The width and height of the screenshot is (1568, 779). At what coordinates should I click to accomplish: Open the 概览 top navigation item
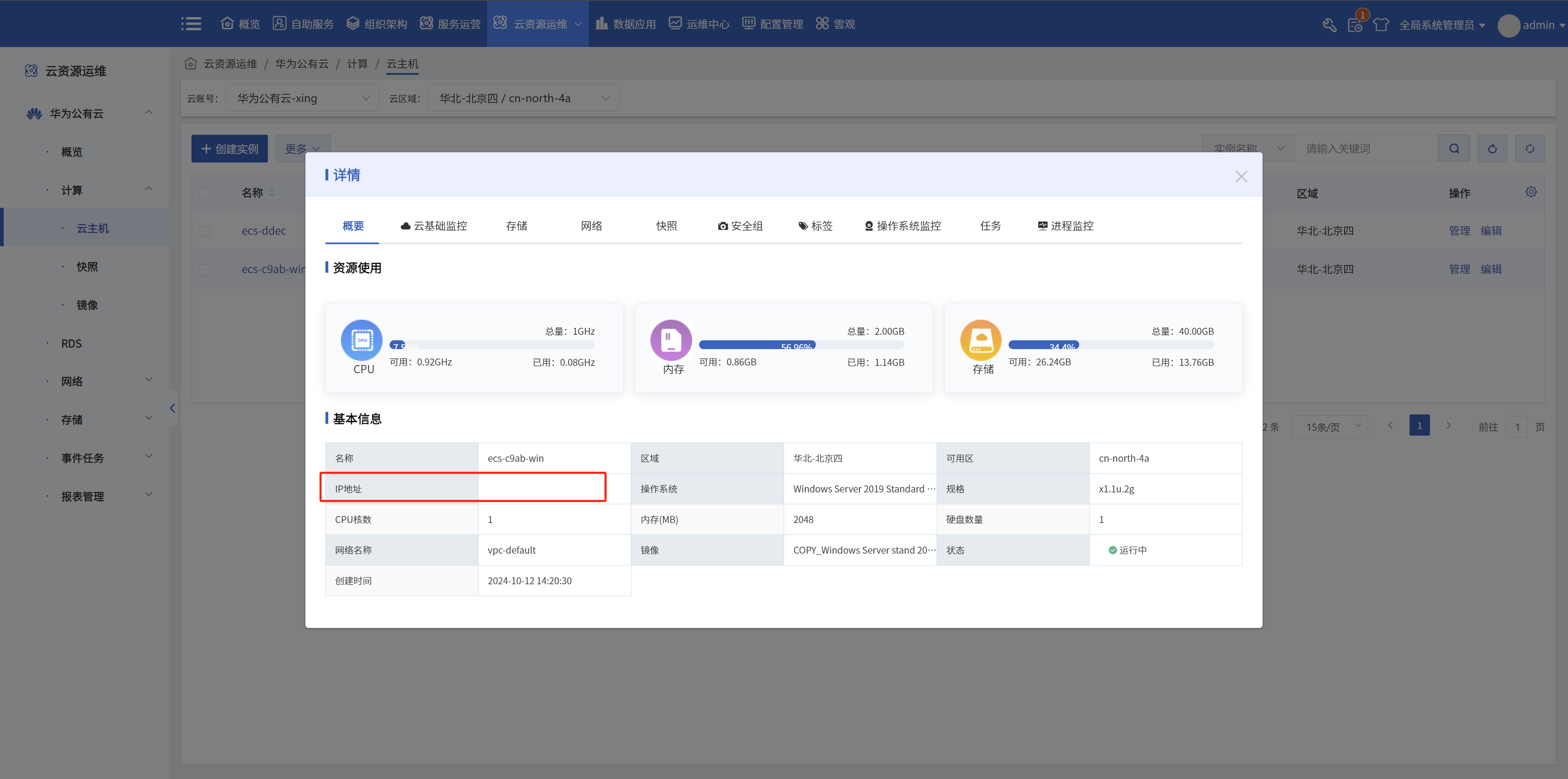click(x=241, y=24)
